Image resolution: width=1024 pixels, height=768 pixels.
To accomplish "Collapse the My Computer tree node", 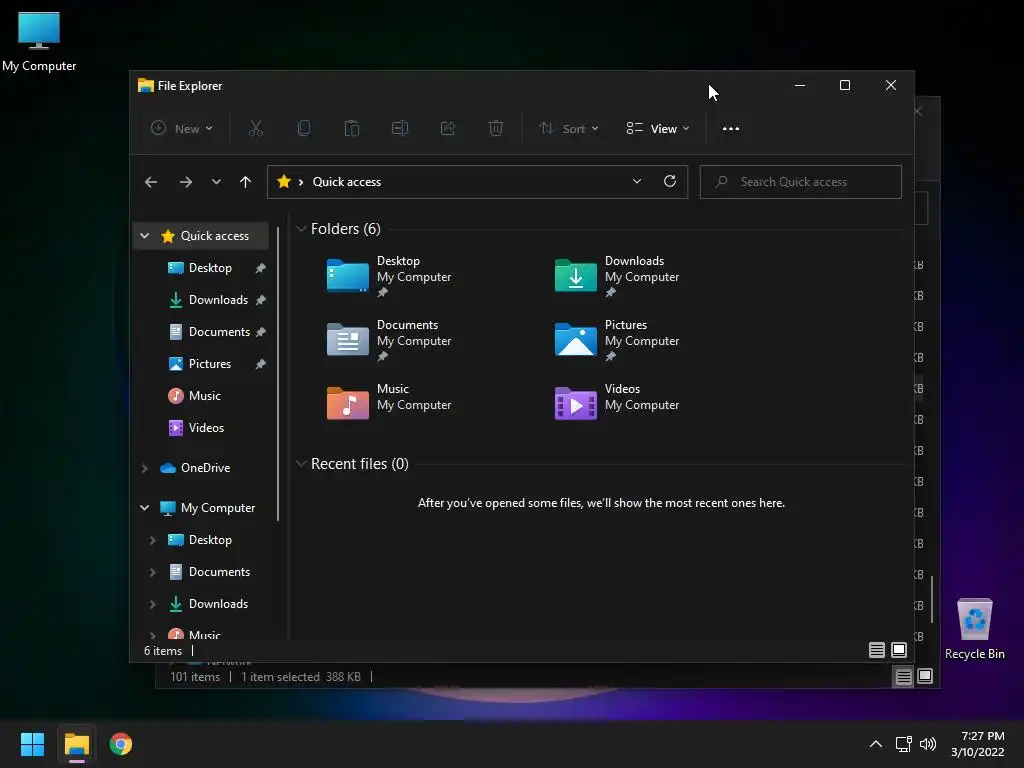I will (x=144, y=508).
